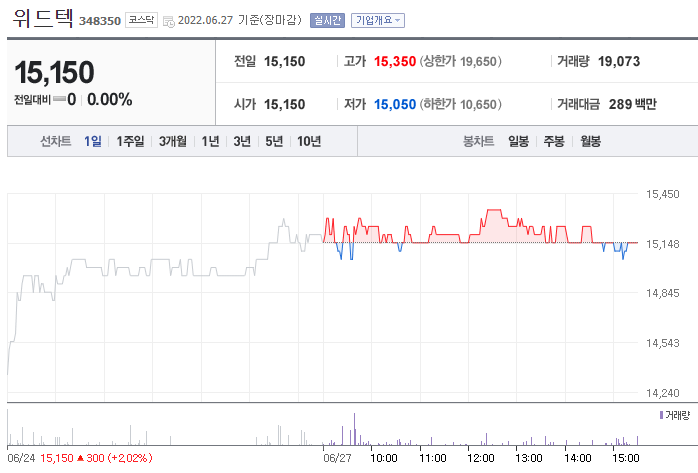Click the 14,240 y-axis label
The width and height of the screenshot is (698, 473).
(x=662, y=393)
